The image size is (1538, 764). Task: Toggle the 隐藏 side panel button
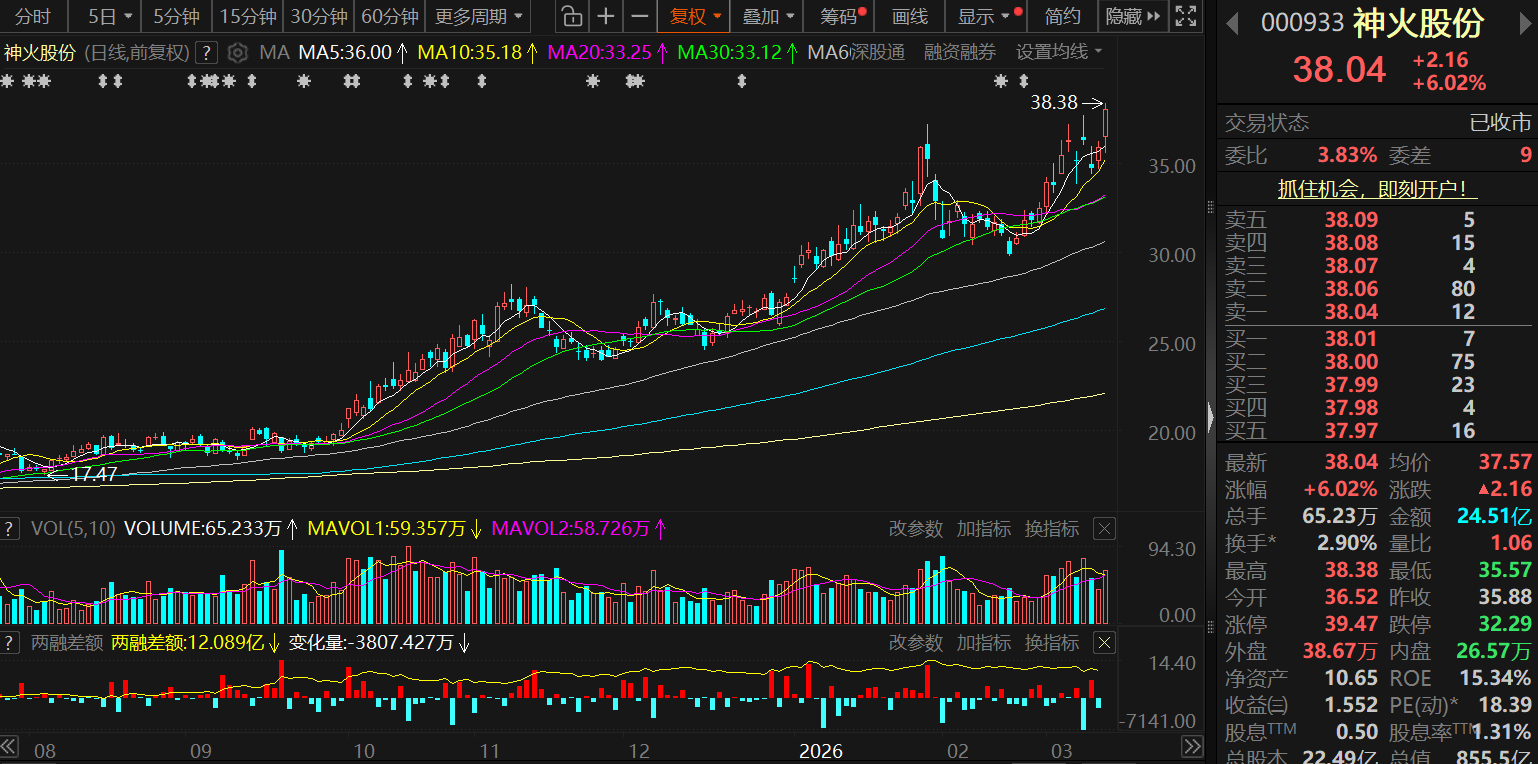click(1133, 16)
